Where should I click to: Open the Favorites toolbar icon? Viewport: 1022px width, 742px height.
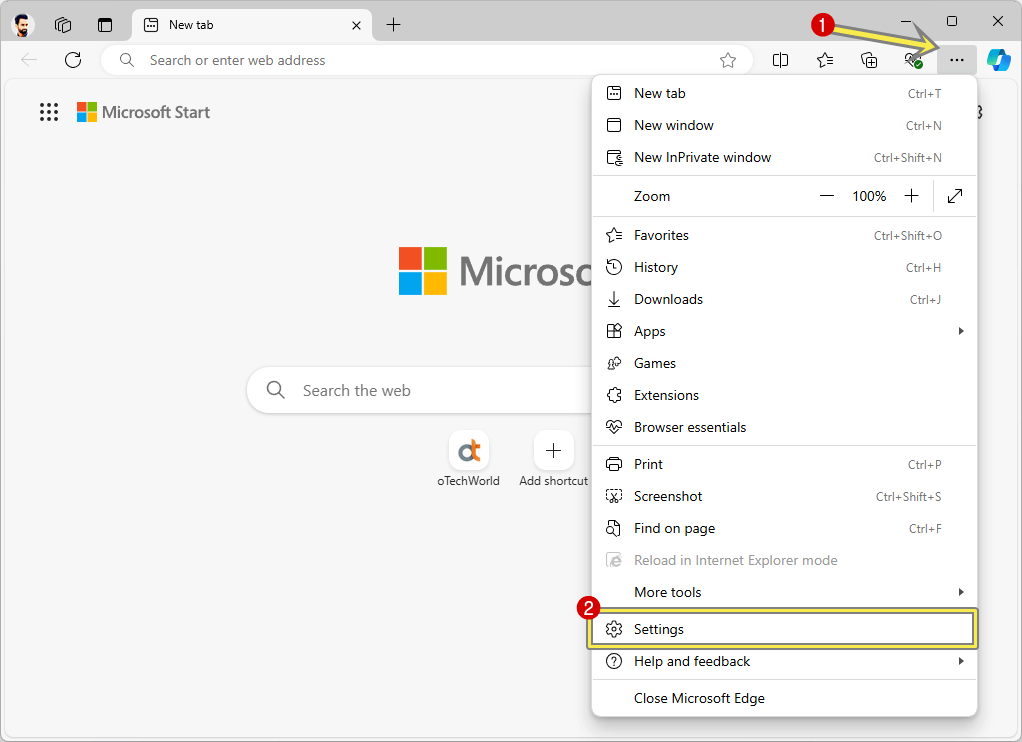tap(825, 60)
